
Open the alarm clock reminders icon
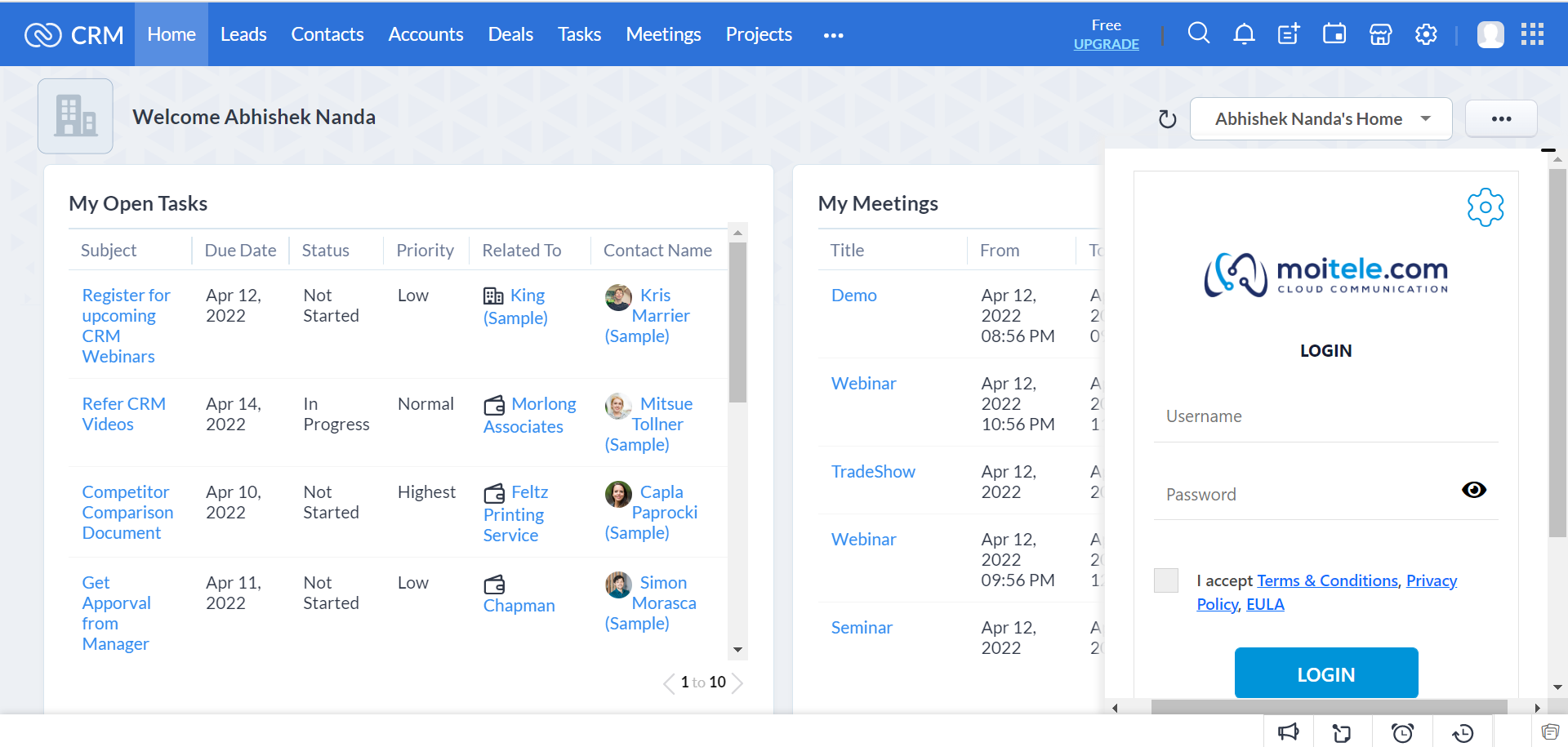click(1402, 732)
